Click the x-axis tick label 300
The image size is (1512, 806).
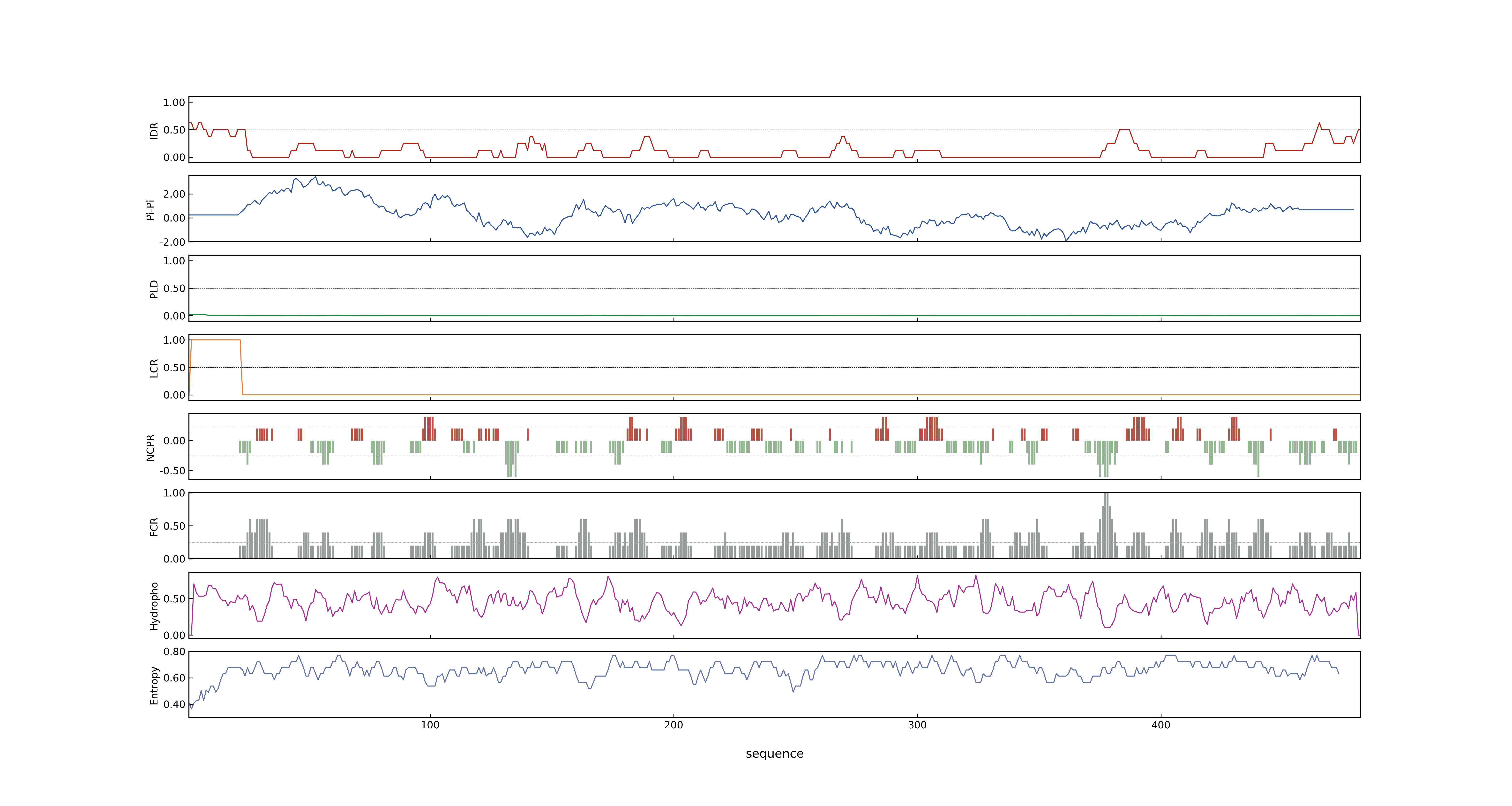tap(917, 725)
